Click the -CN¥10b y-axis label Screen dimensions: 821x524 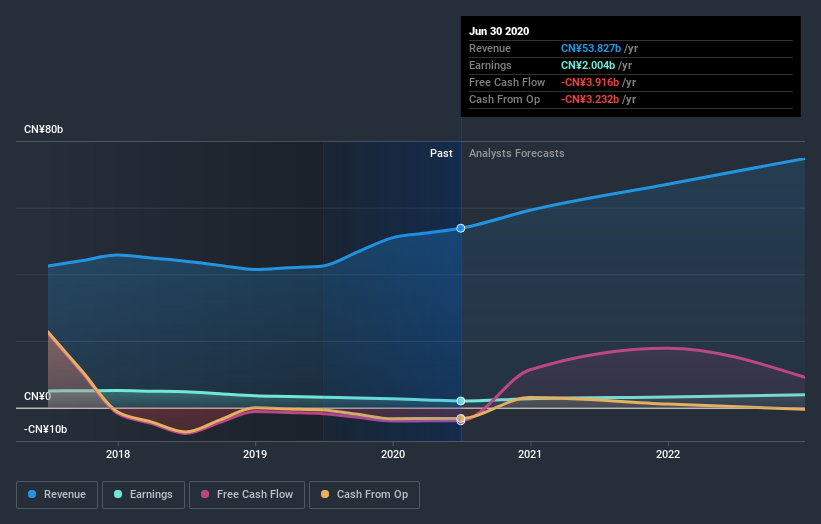coord(46,429)
